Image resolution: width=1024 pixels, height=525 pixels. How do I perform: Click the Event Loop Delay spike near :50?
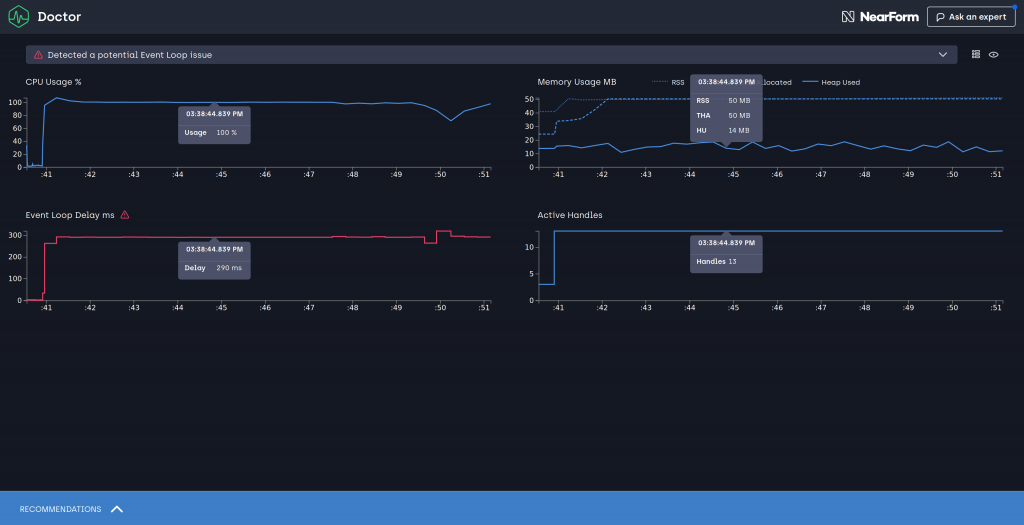pos(443,231)
